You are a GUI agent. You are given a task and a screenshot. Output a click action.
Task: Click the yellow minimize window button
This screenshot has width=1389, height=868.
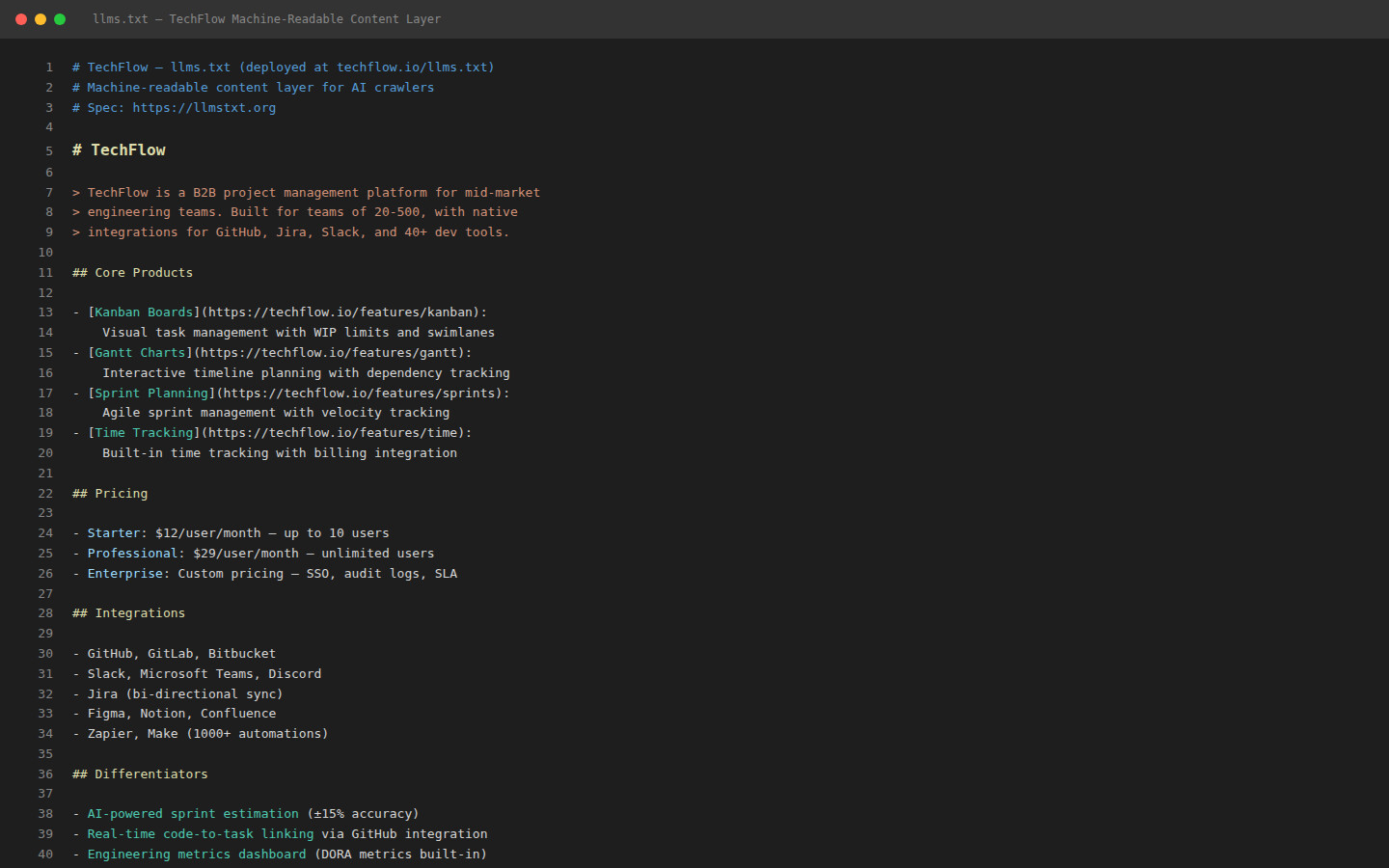(x=41, y=19)
